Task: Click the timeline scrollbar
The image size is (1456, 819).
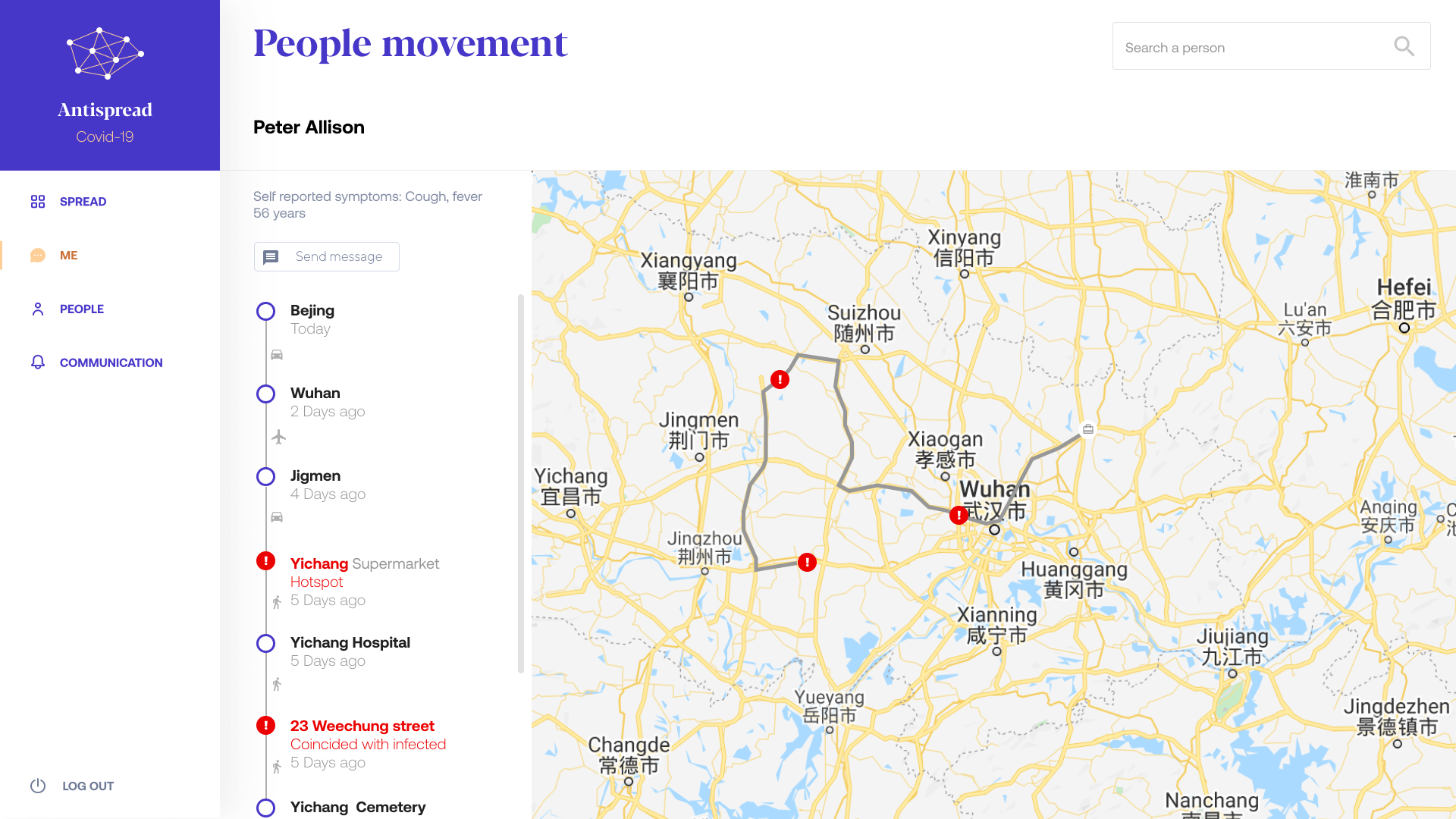Action: pos(521,484)
